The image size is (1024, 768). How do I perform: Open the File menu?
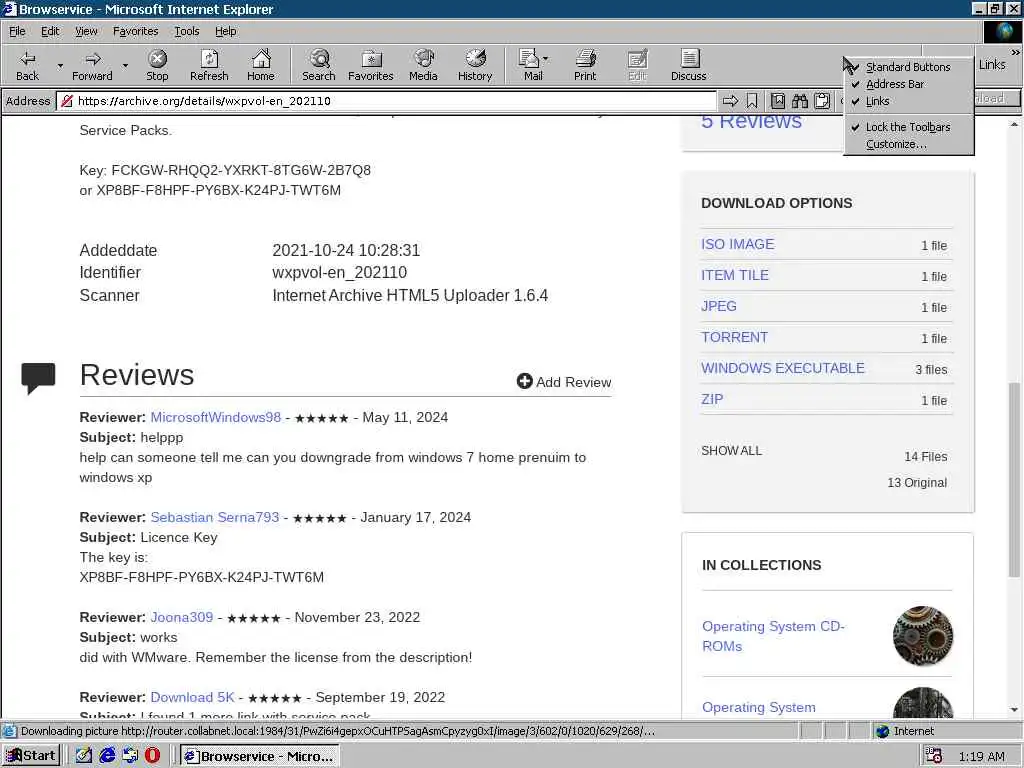click(x=17, y=31)
